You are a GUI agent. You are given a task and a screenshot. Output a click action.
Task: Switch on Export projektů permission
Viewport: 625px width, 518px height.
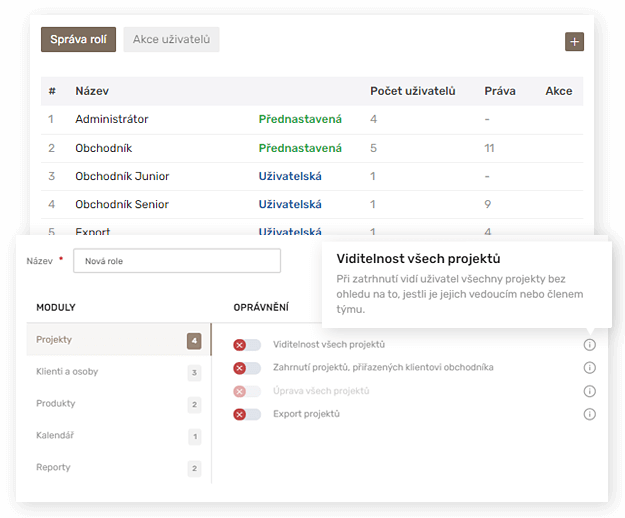point(247,414)
